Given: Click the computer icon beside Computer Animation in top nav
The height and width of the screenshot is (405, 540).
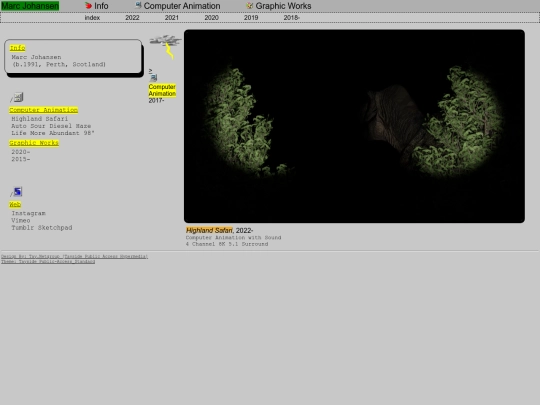Looking at the screenshot, I should click(138, 5).
